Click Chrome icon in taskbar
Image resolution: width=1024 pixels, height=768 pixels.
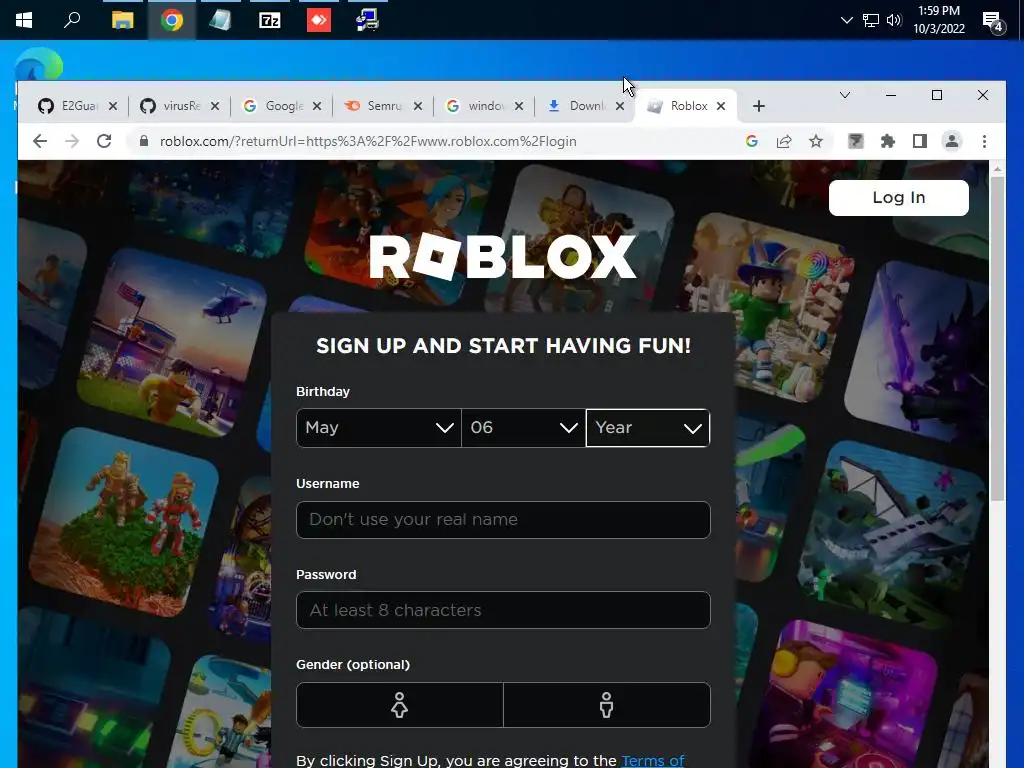(172, 20)
